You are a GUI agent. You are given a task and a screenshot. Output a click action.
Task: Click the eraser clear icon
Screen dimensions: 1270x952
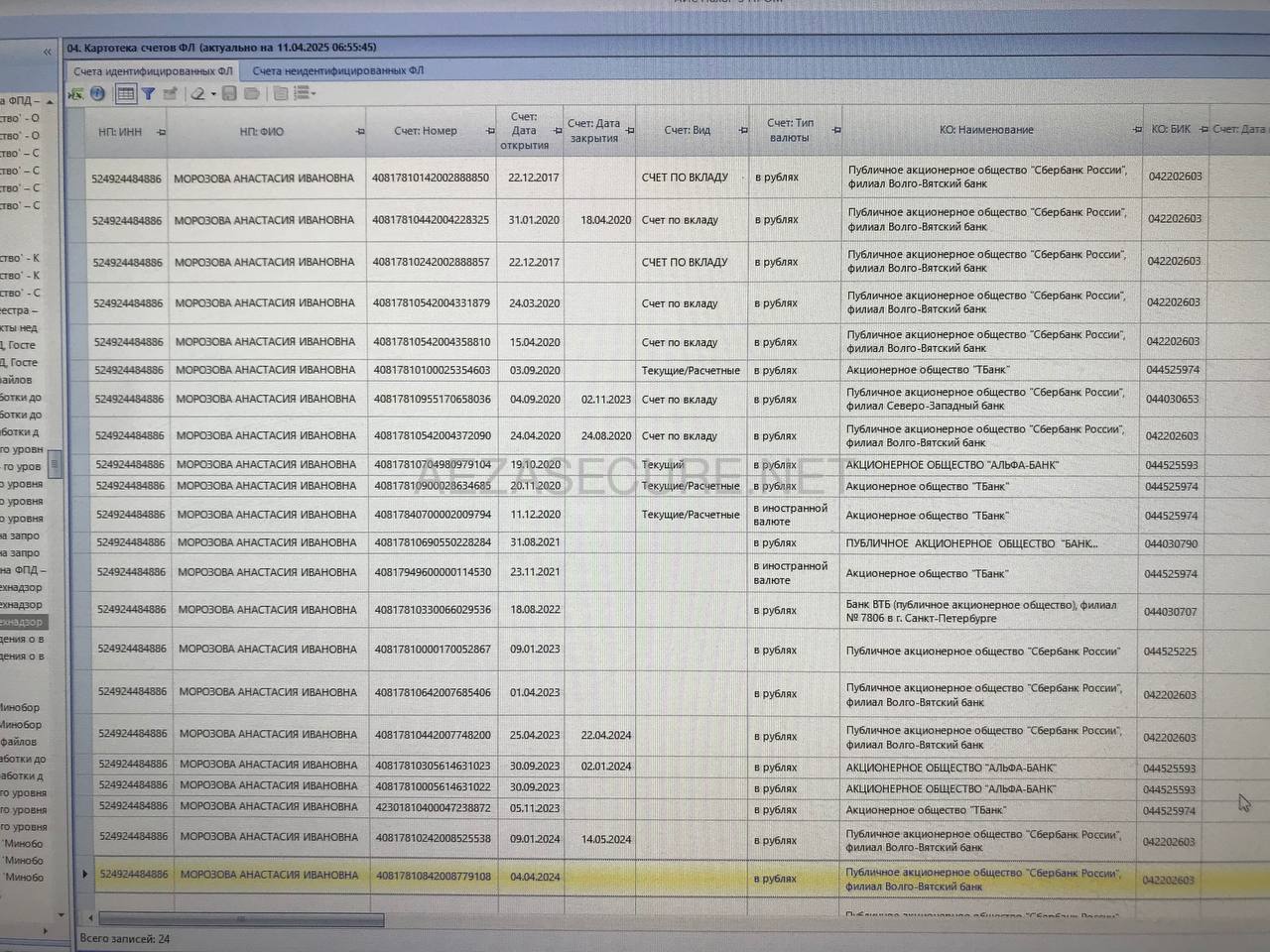click(197, 94)
